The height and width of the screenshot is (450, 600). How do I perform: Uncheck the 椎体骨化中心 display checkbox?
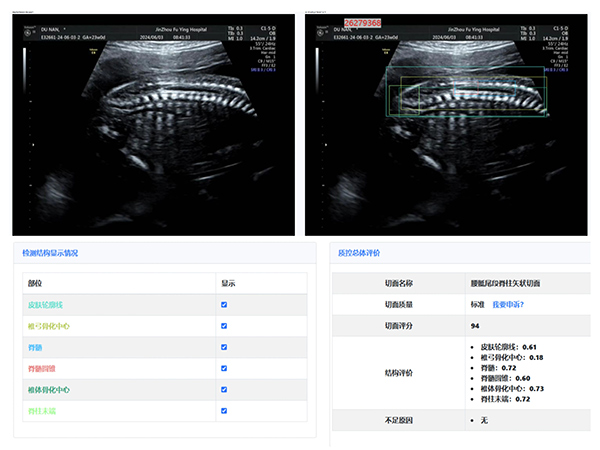tap(224, 389)
